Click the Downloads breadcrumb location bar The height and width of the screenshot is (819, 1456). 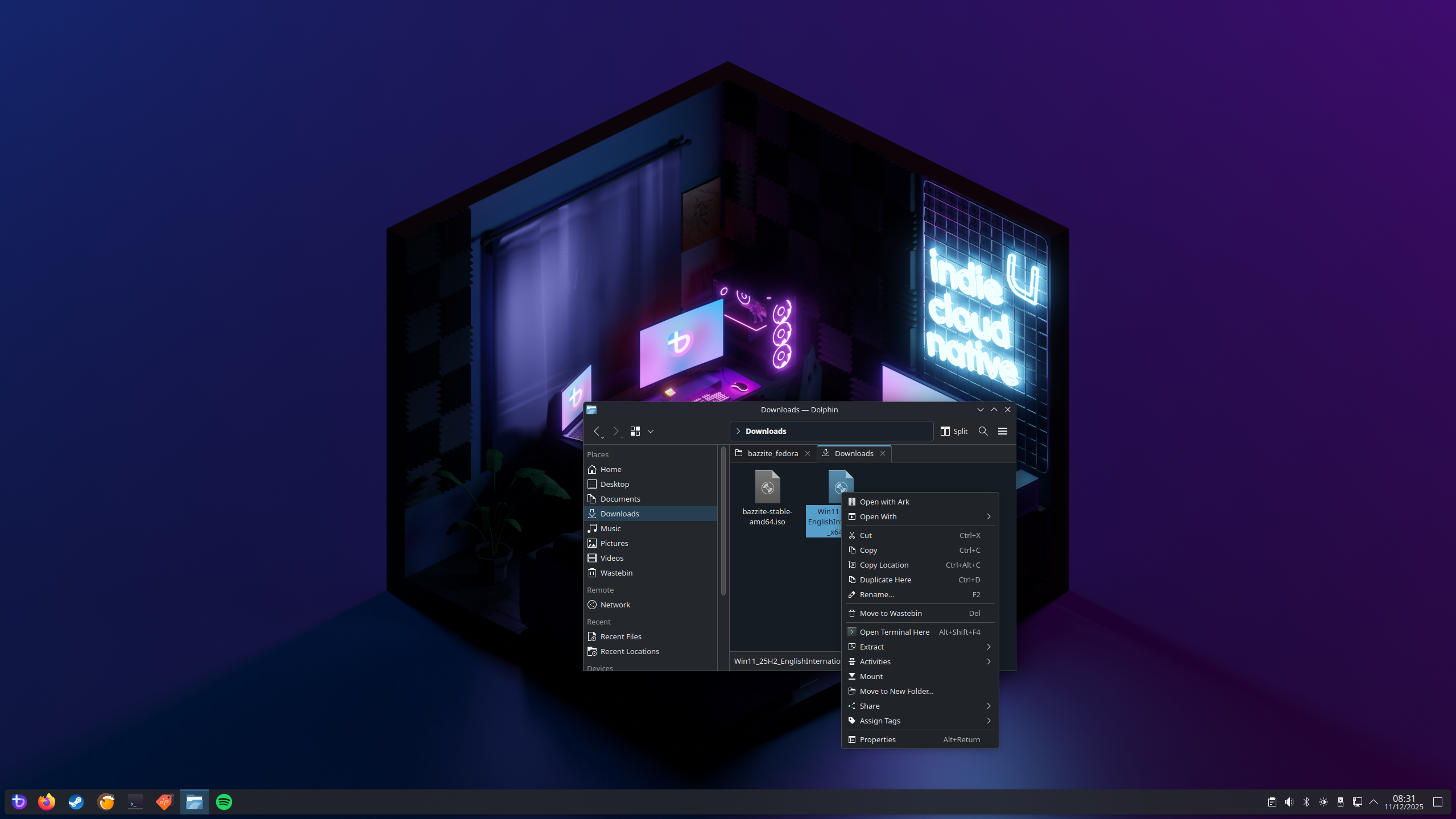pos(766,431)
